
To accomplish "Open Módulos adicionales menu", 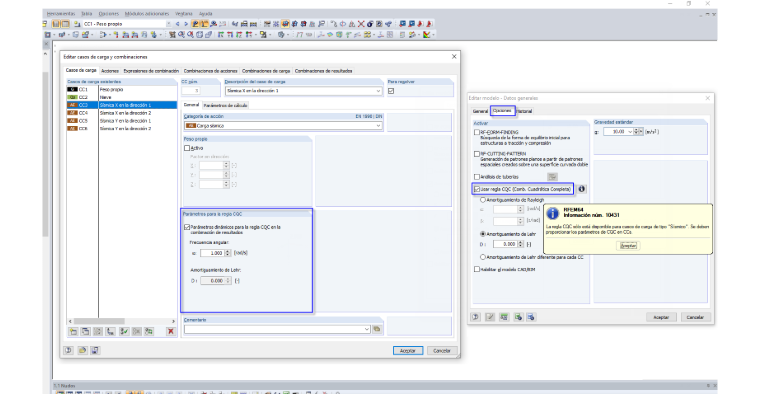I will [147, 14].
